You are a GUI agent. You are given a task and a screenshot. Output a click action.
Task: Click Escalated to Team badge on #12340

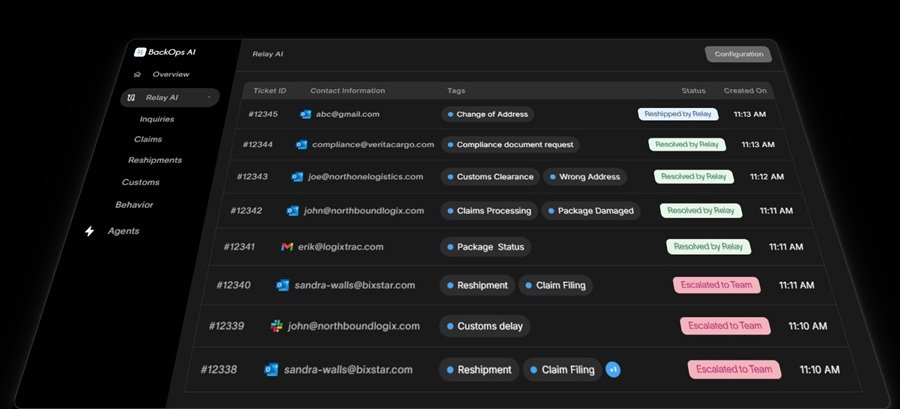click(x=717, y=285)
